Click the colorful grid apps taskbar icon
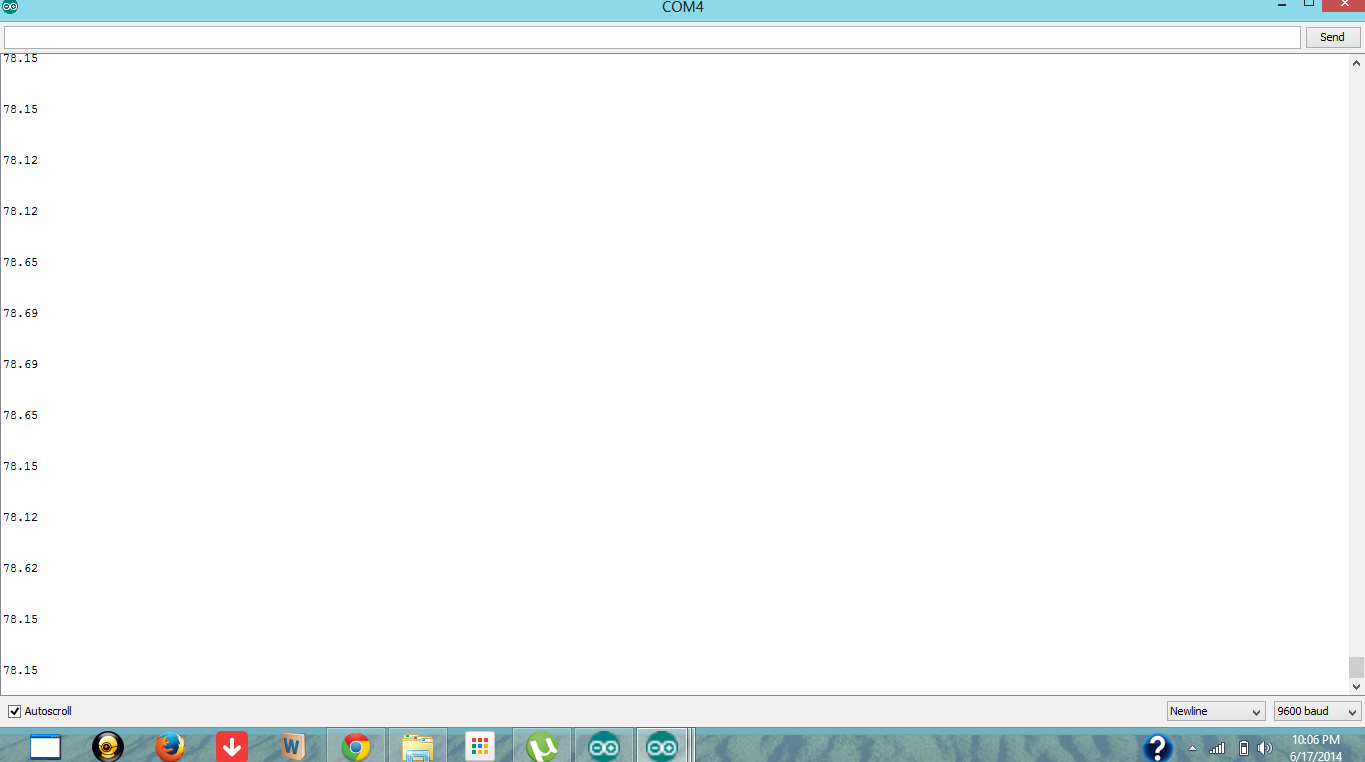1365x762 pixels. [x=480, y=746]
